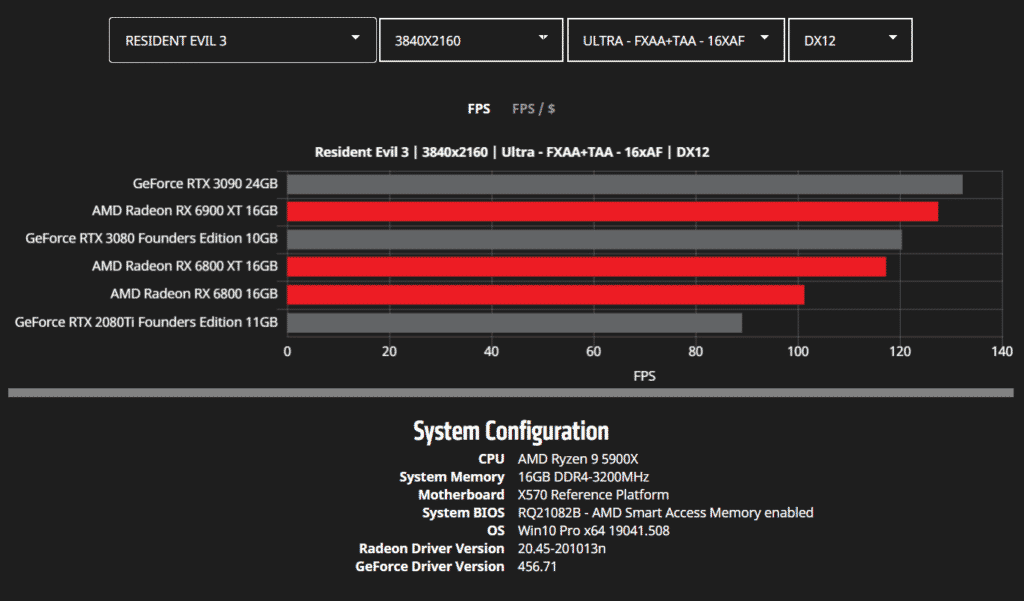Click the Radeon RX 6800 16GB bar
Screen dimensions: 1024x601
click(x=545, y=295)
